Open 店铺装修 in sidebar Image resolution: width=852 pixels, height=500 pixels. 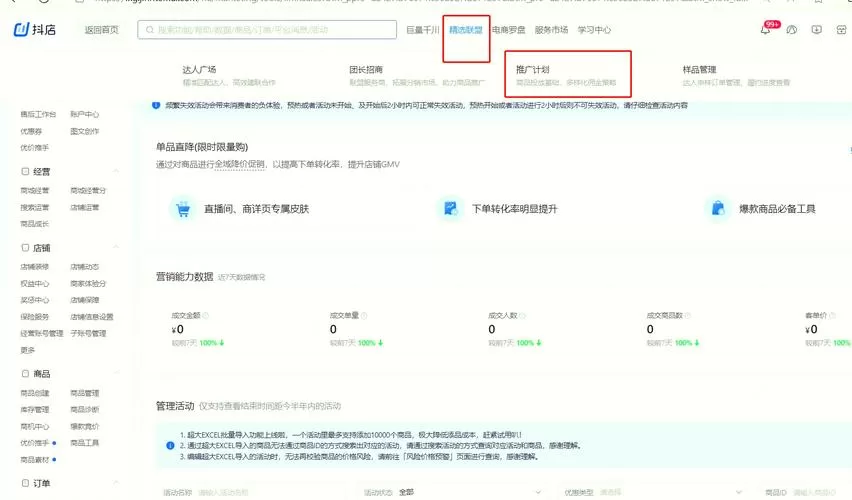coord(35,267)
